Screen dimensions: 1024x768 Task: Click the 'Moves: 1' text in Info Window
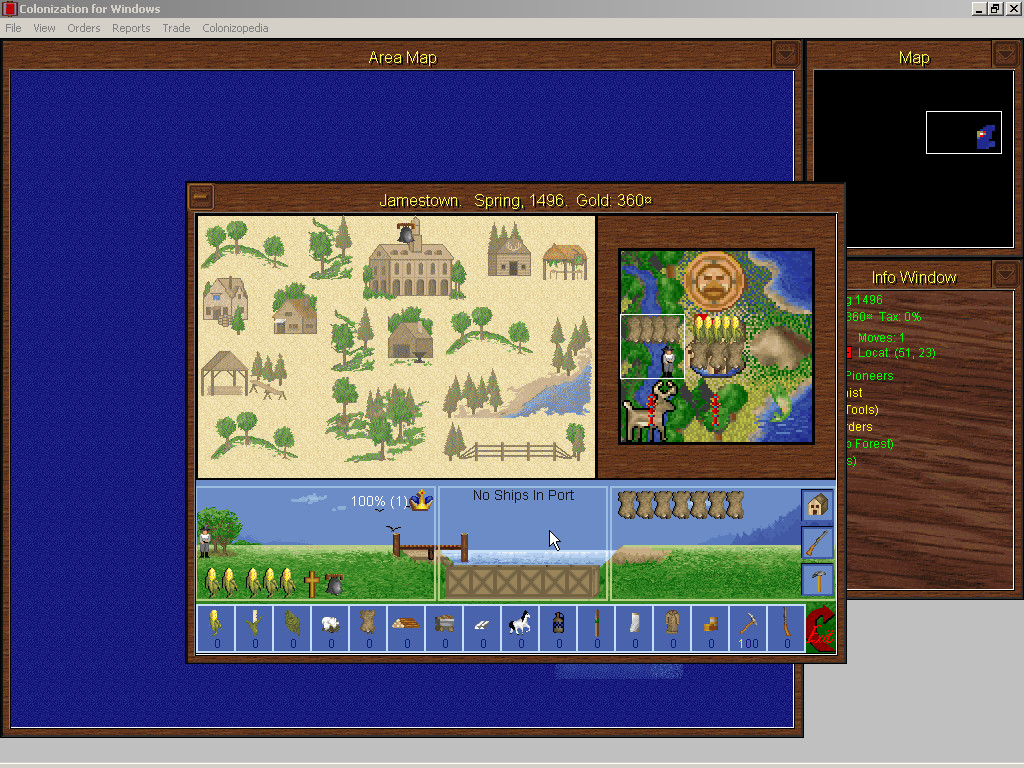pos(881,338)
